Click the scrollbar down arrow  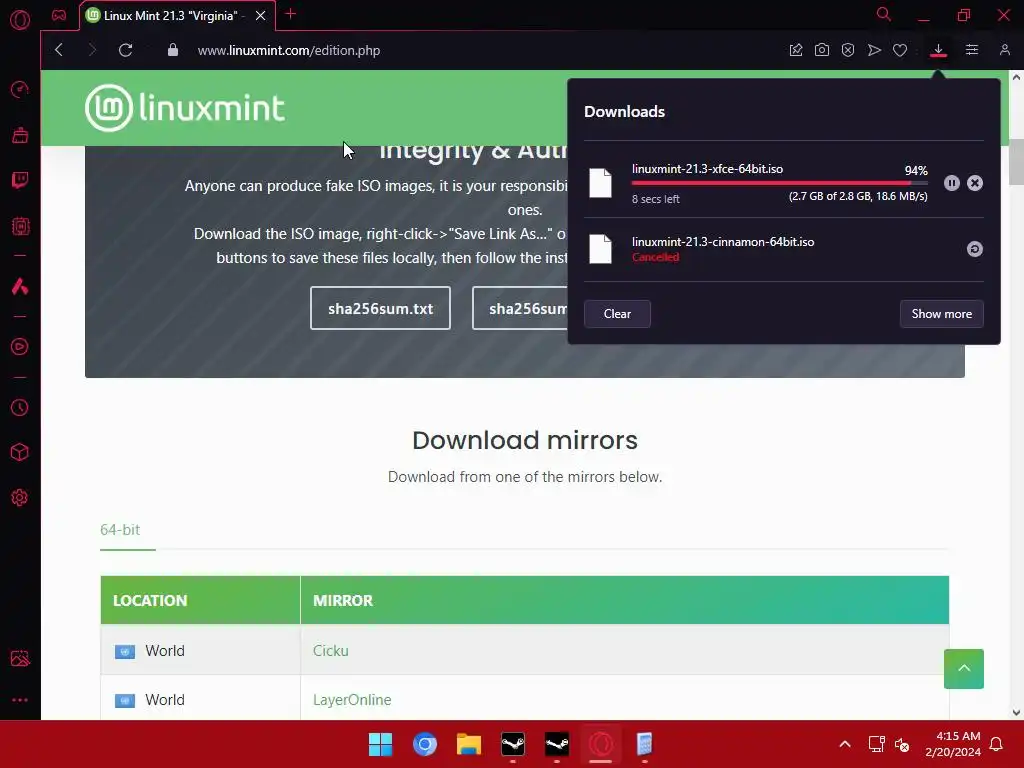(1016, 712)
